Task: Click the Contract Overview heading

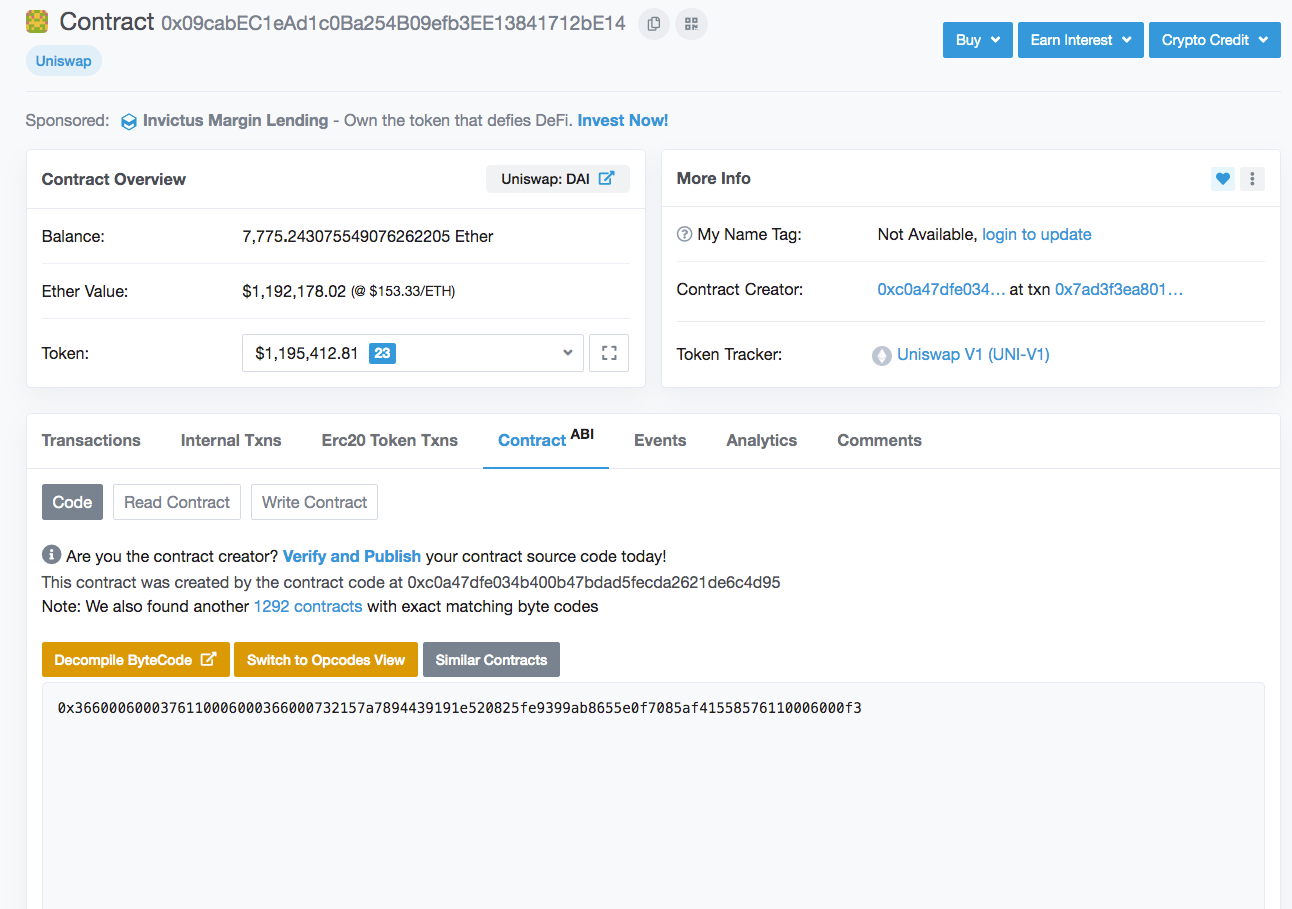Action: point(114,179)
